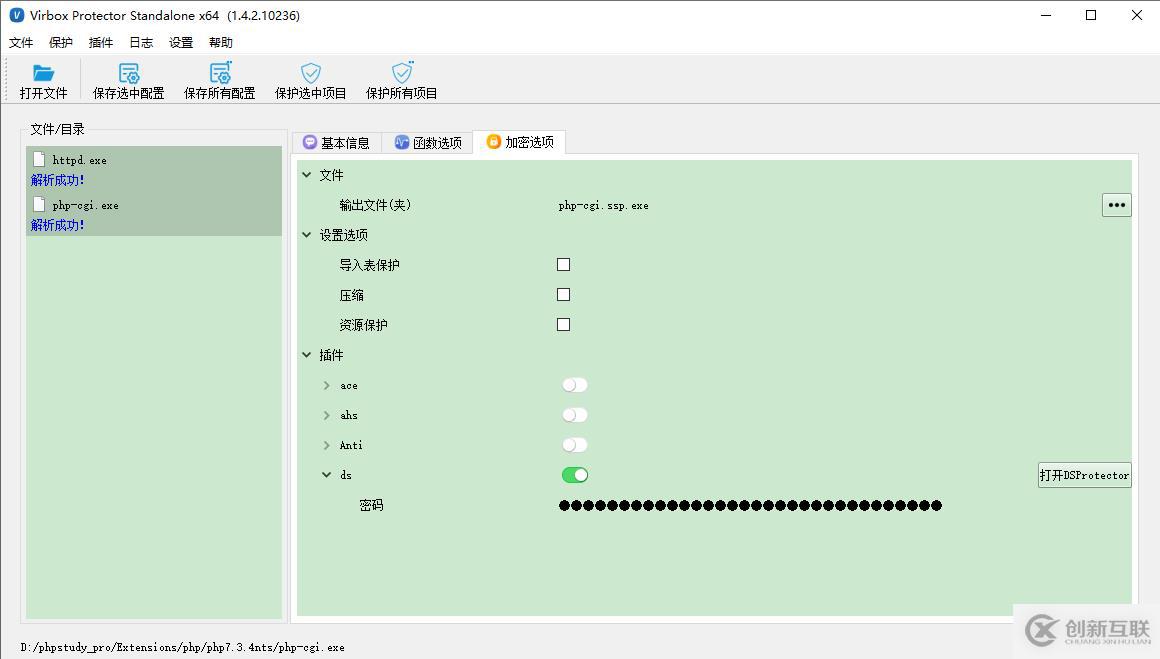Turn off the ds plugin switch
The height and width of the screenshot is (659, 1160).
click(x=575, y=475)
